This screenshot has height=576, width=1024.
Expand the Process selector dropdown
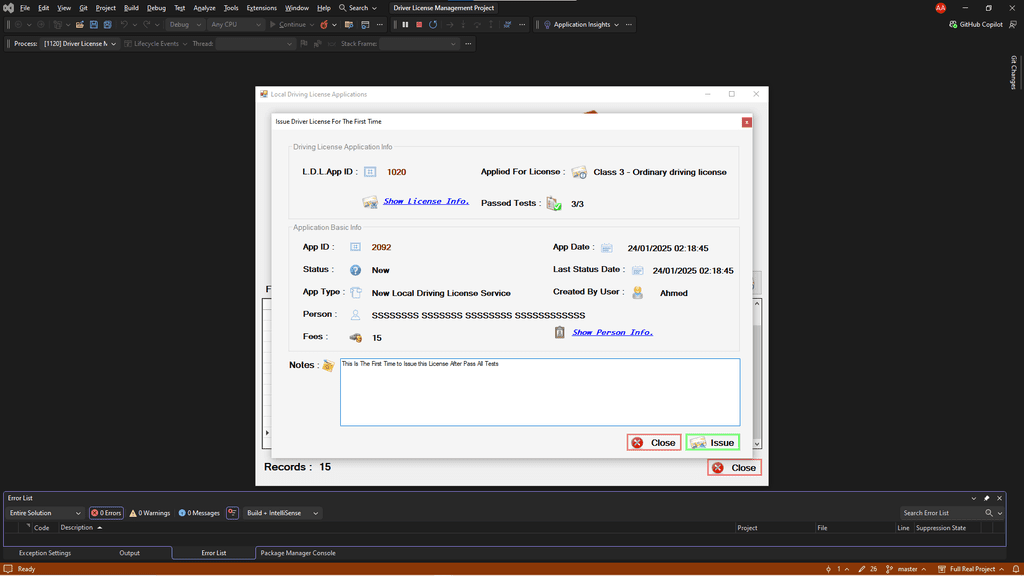coord(112,44)
